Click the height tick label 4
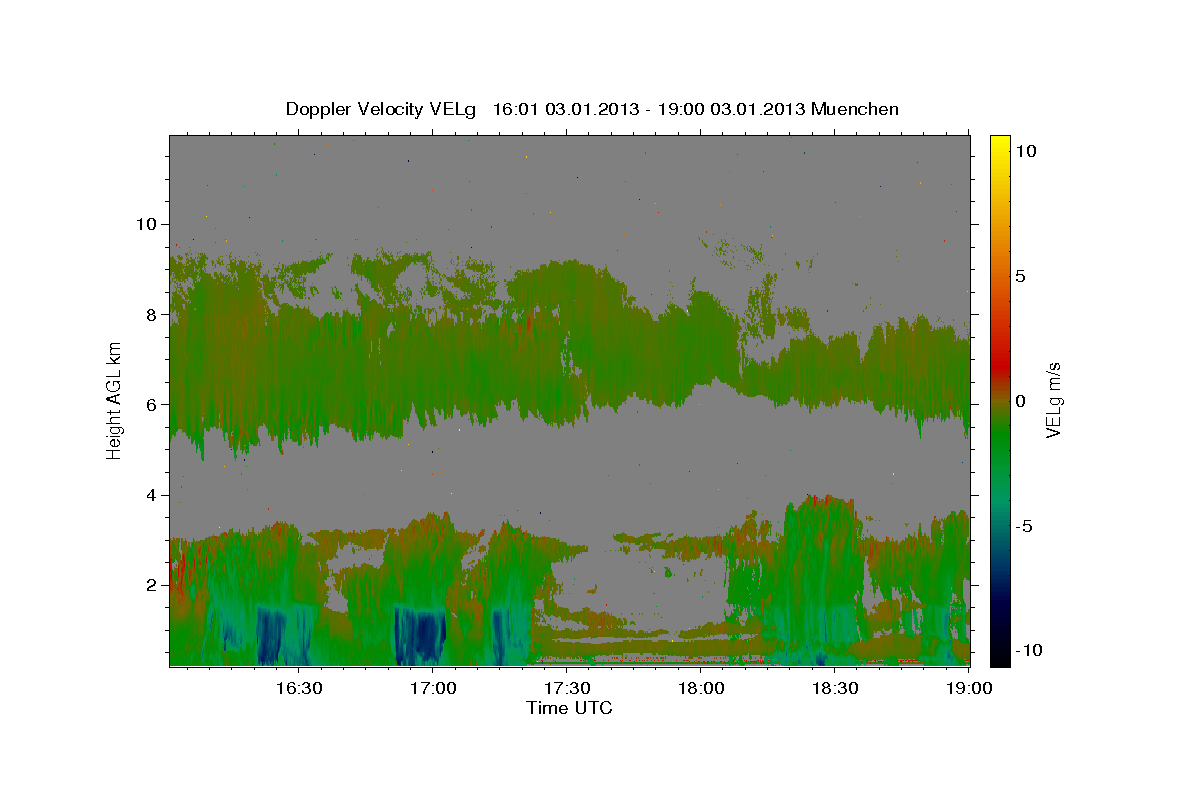 (154, 495)
